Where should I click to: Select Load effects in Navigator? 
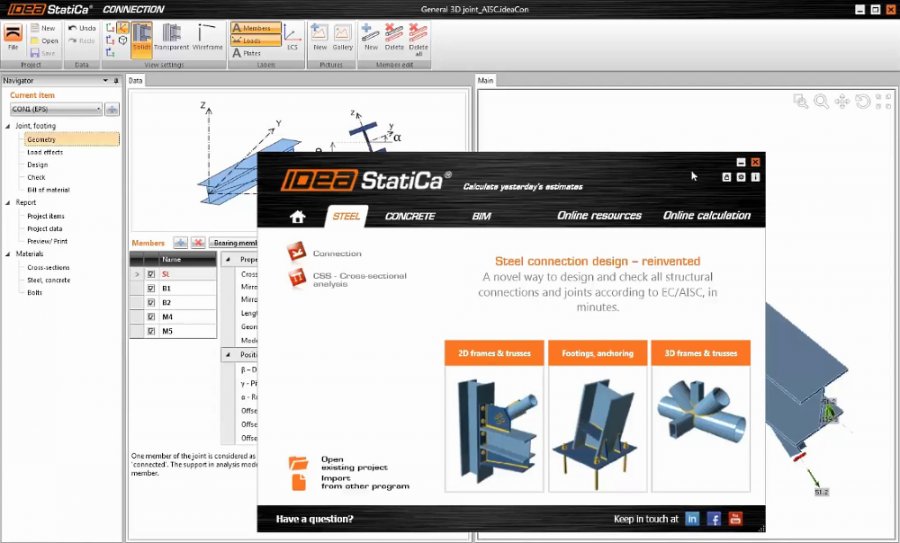coord(45,152)
